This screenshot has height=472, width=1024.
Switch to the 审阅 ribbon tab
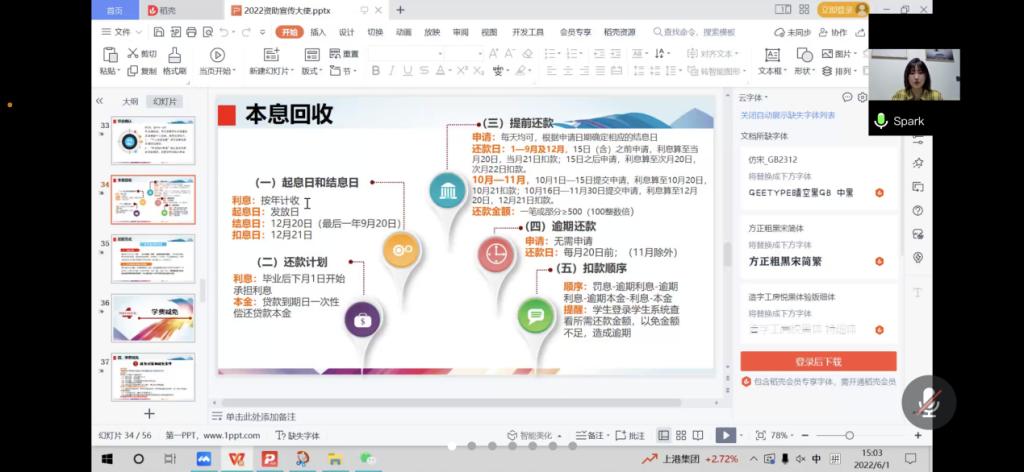coord(460,32)
